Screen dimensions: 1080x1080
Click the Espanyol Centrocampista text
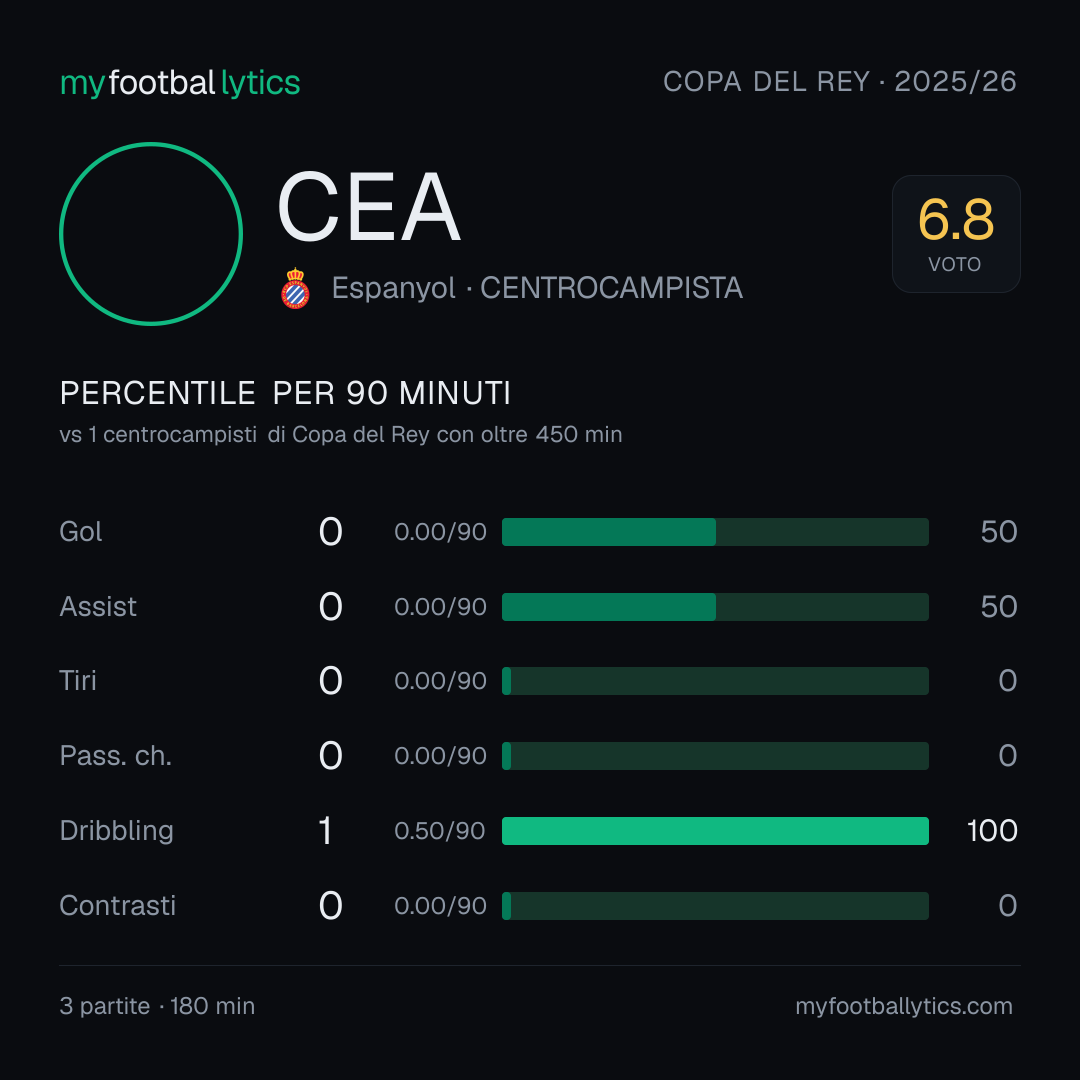[537, 288]
